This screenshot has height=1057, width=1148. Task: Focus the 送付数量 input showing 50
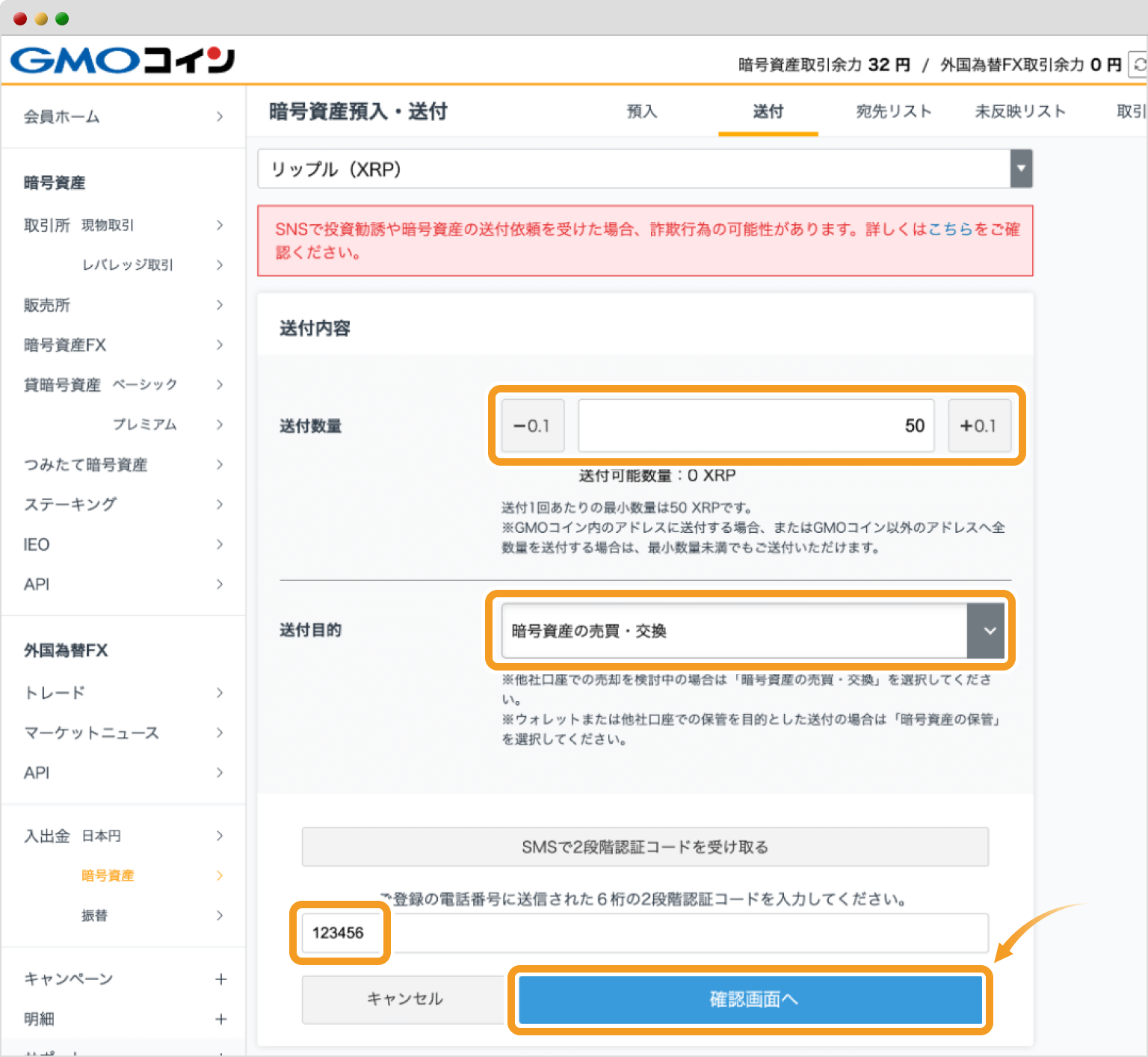click(756, 425)
